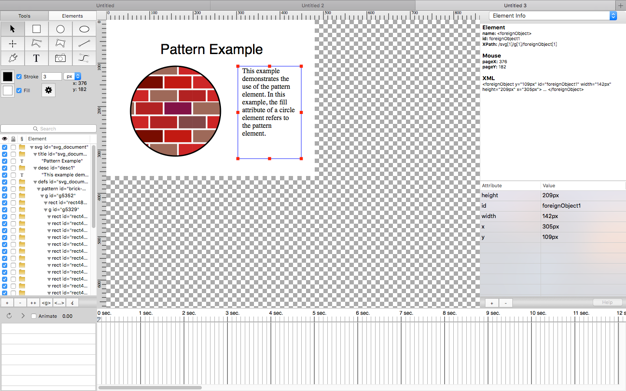Select the Text tool

click(x=36, y=58)
